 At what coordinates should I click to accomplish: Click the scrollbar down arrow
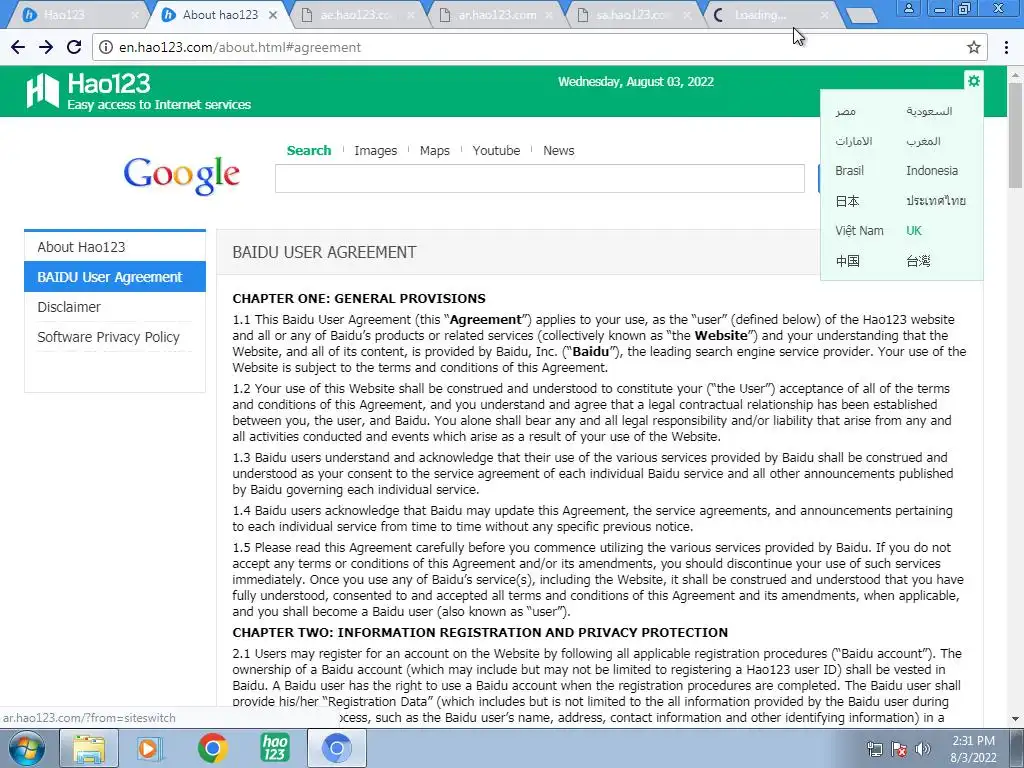[x=1016, y=719]
